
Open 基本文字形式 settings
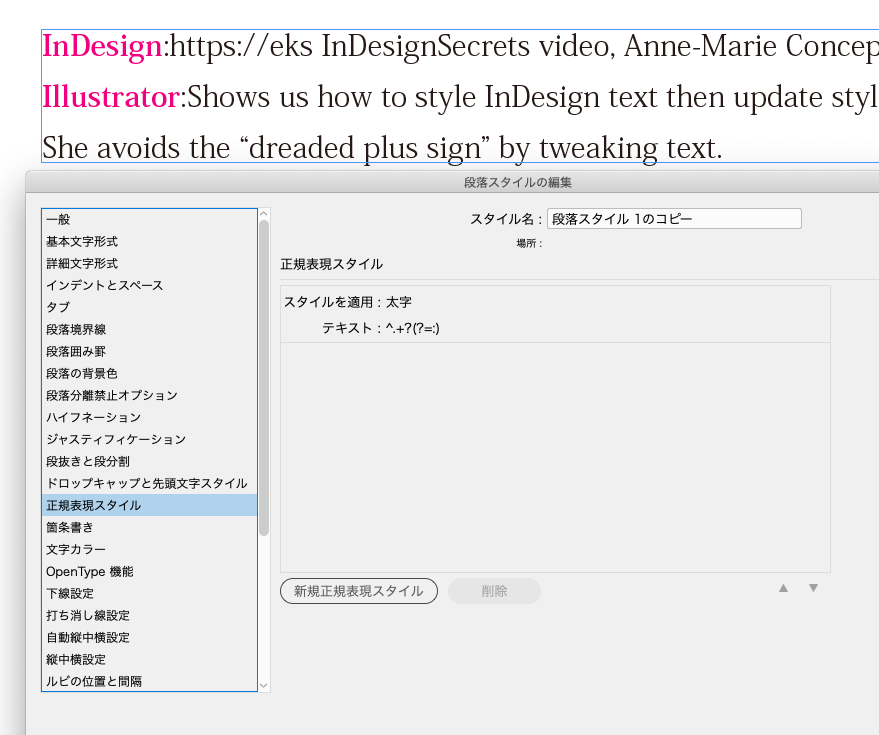149,242
